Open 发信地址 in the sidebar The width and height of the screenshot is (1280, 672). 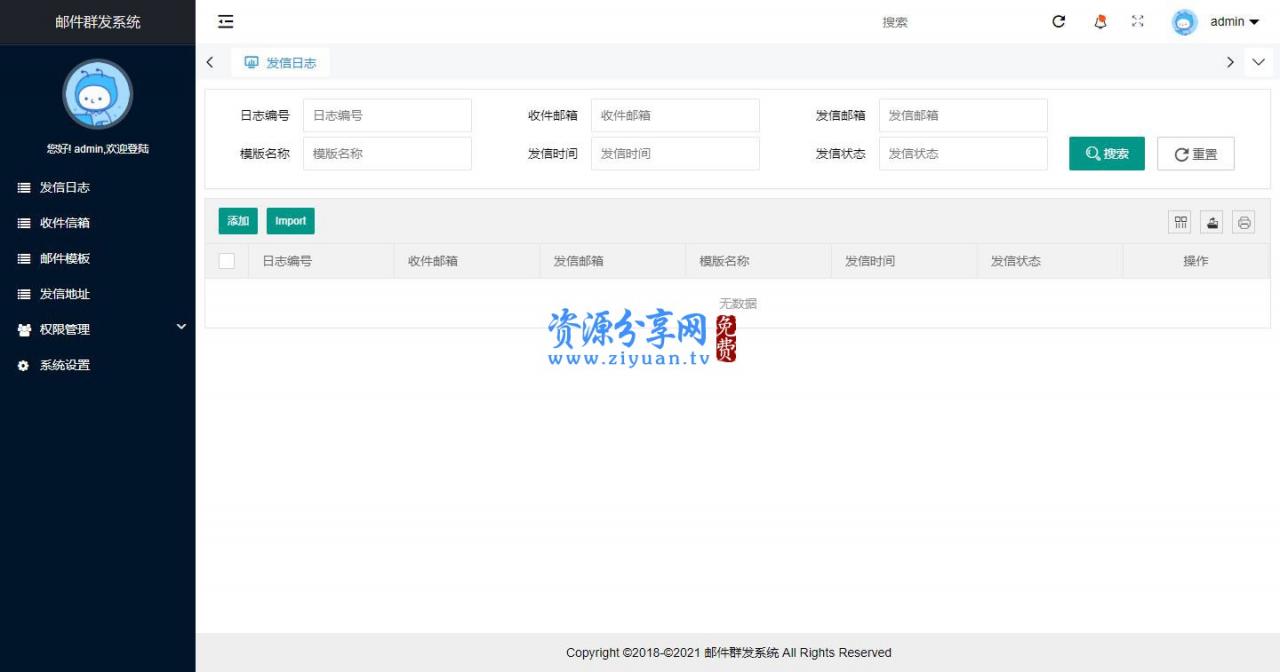98,294
